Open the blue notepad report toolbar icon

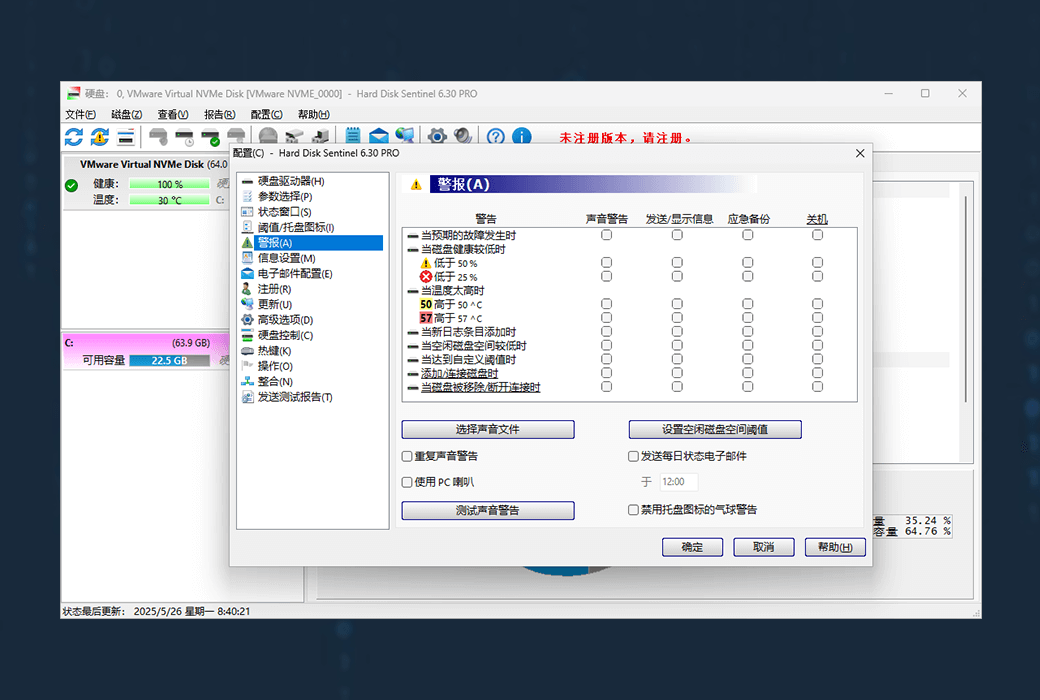(x=353, y=136)
